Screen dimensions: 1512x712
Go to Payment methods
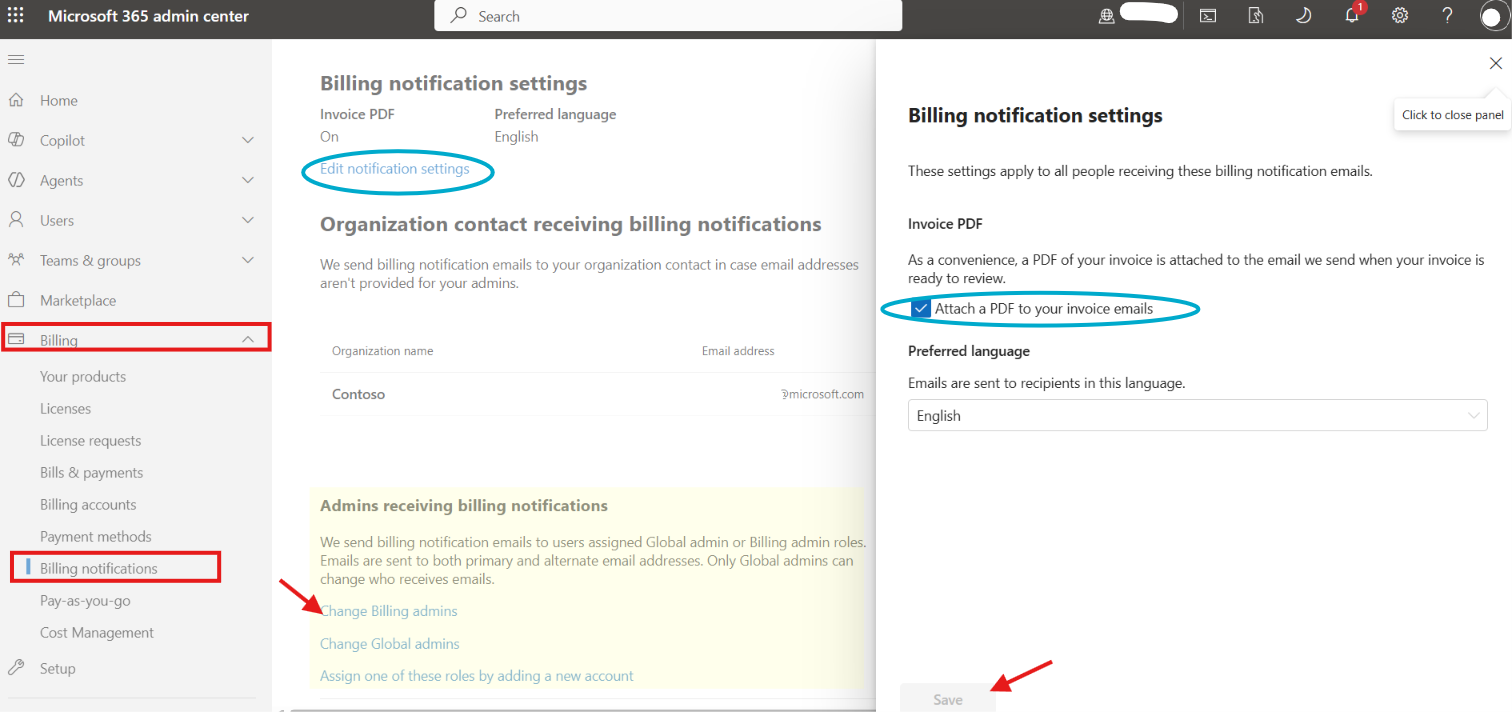(96, 537)
